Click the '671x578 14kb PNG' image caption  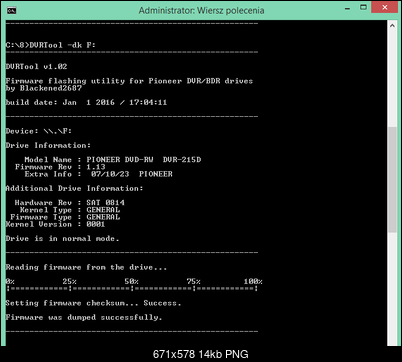(201, 354)
